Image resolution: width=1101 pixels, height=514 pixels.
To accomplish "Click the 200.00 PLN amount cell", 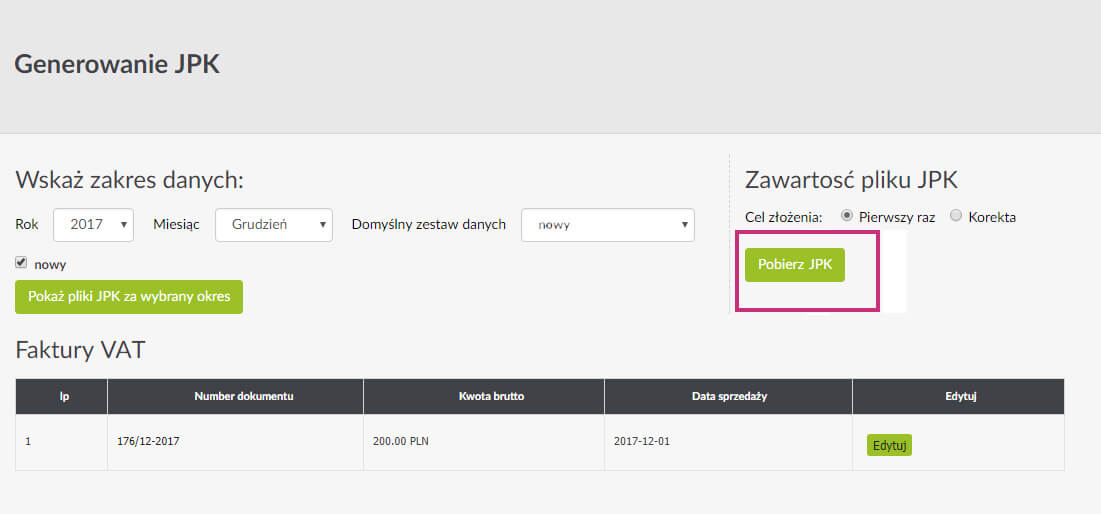I will tap(400, 441).
